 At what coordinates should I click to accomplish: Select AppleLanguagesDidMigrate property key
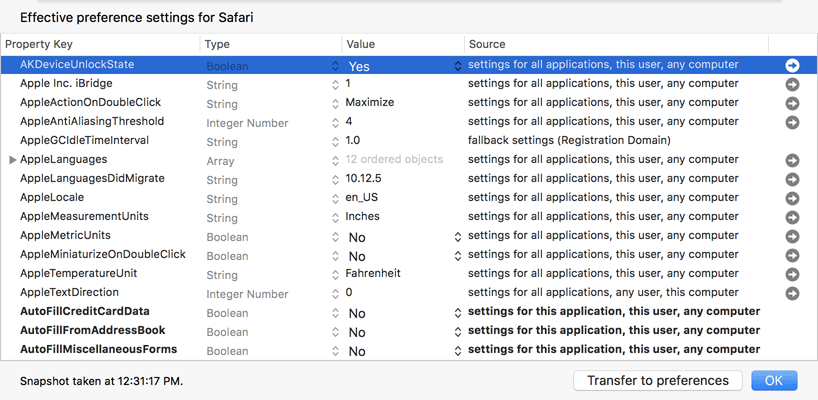[92, 178]
